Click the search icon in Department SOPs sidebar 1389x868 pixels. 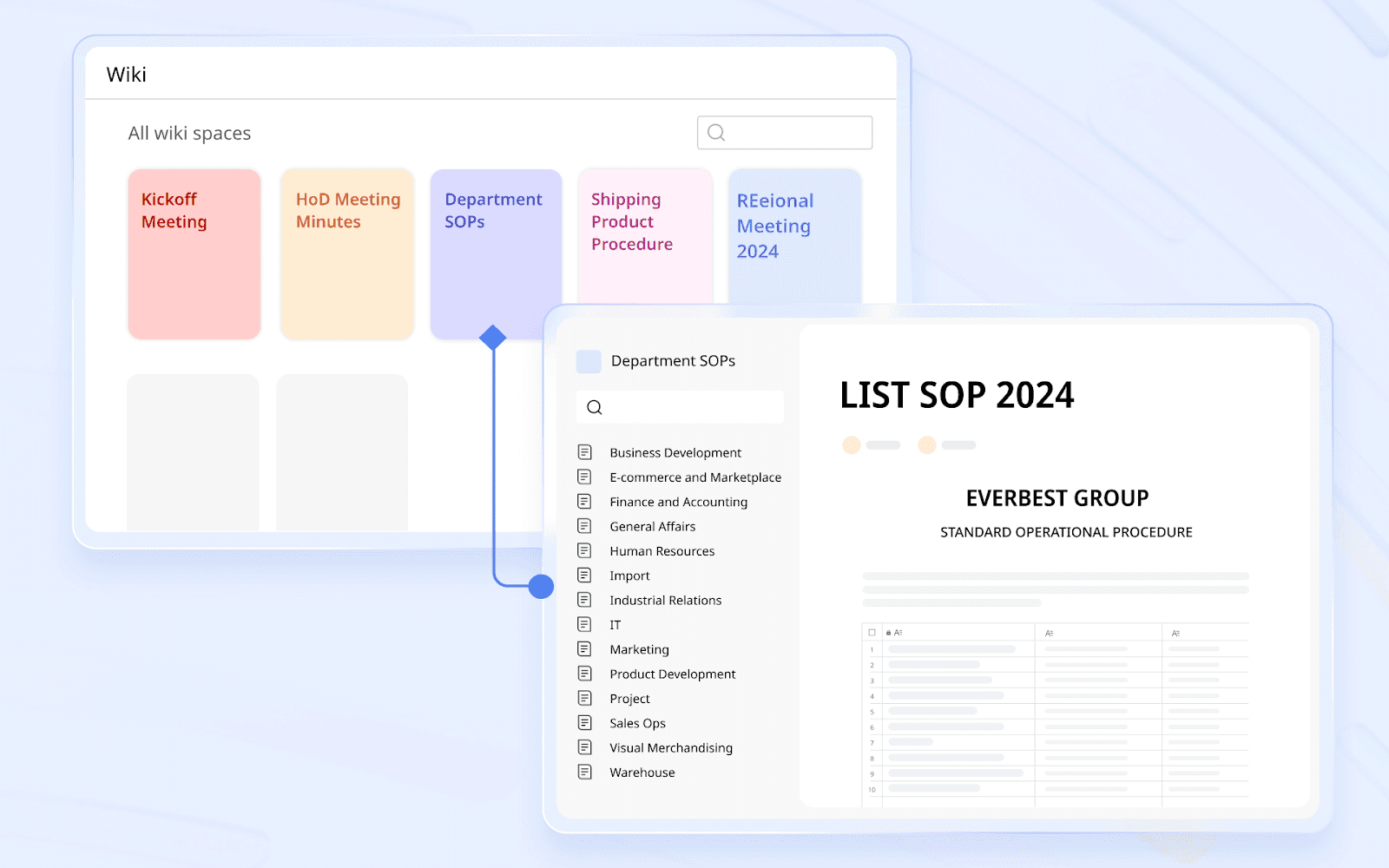pos(594,406)
